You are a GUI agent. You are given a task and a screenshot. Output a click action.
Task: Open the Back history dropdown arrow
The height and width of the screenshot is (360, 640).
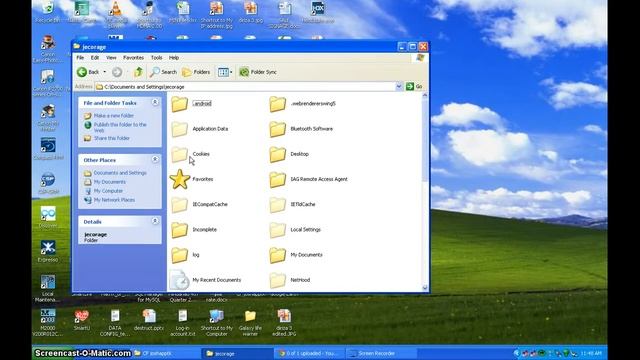(104, 72)
